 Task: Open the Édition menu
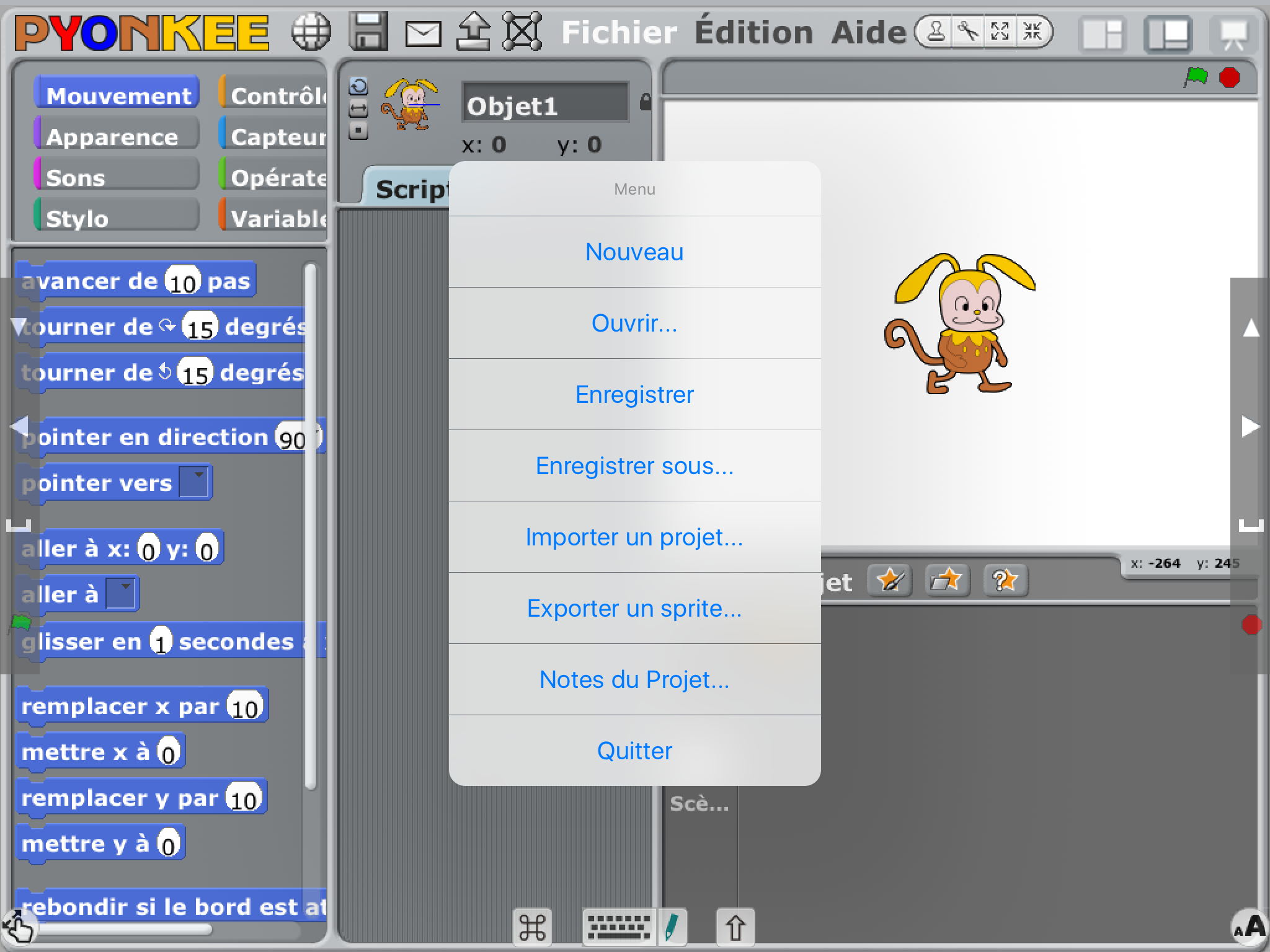click(x=753, y=32)
